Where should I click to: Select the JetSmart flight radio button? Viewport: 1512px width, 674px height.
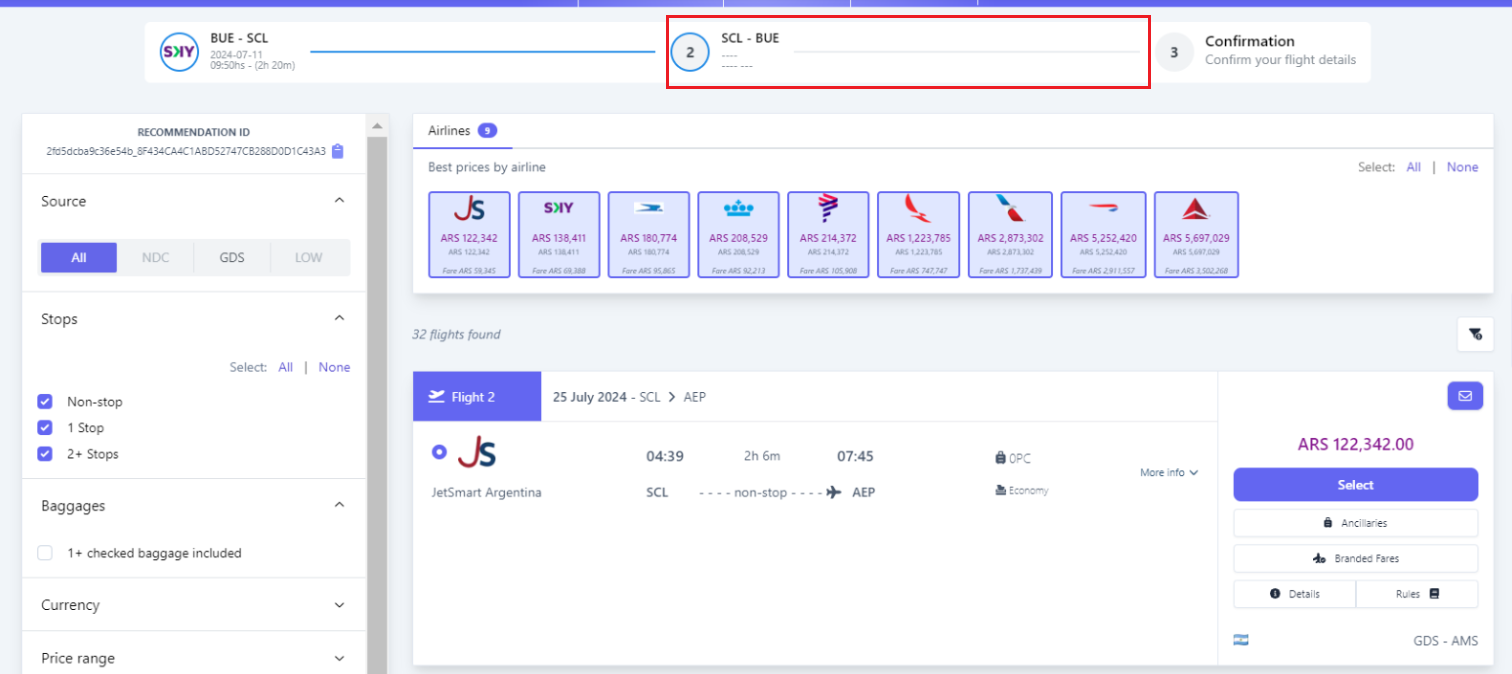[438, 452]
